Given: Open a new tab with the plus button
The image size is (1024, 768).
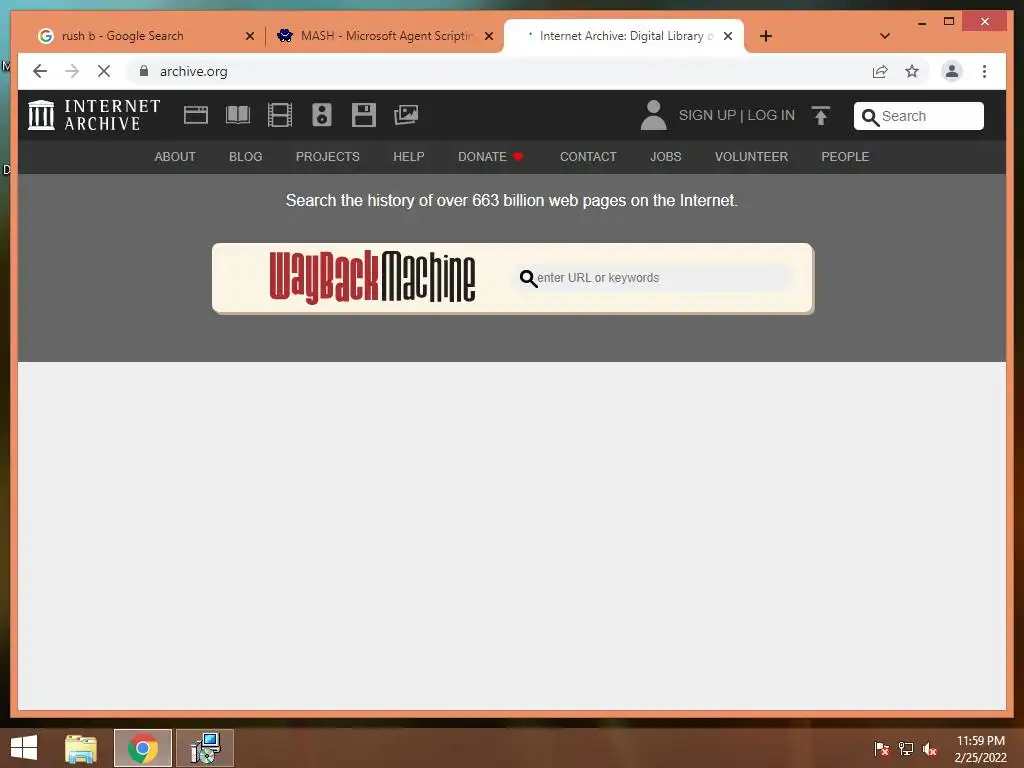Looking at the screenshot, I should (766, 36).
